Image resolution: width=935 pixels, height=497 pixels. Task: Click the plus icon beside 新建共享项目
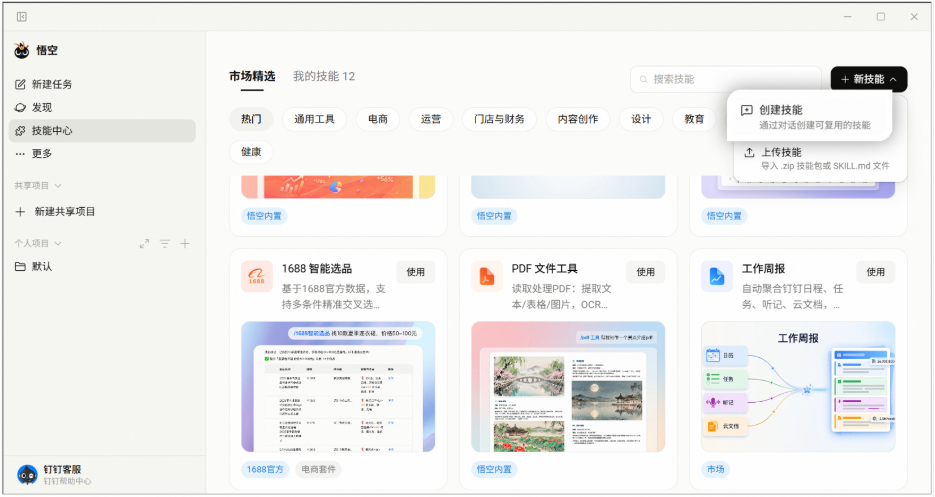(x=20, y=212)
